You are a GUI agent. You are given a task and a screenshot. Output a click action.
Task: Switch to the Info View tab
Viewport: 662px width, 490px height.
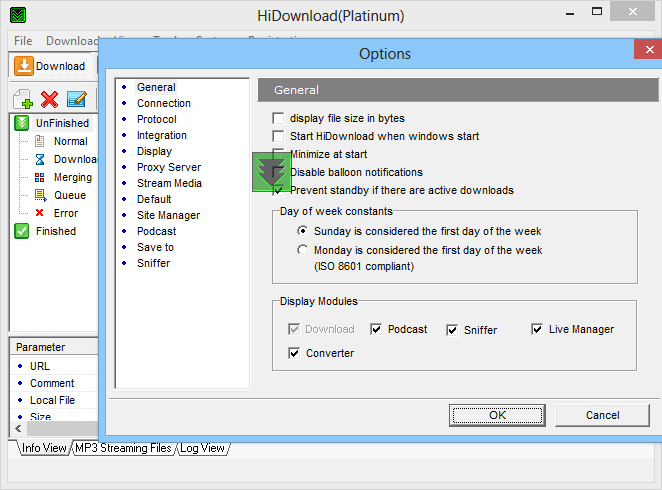click(43, 448)
